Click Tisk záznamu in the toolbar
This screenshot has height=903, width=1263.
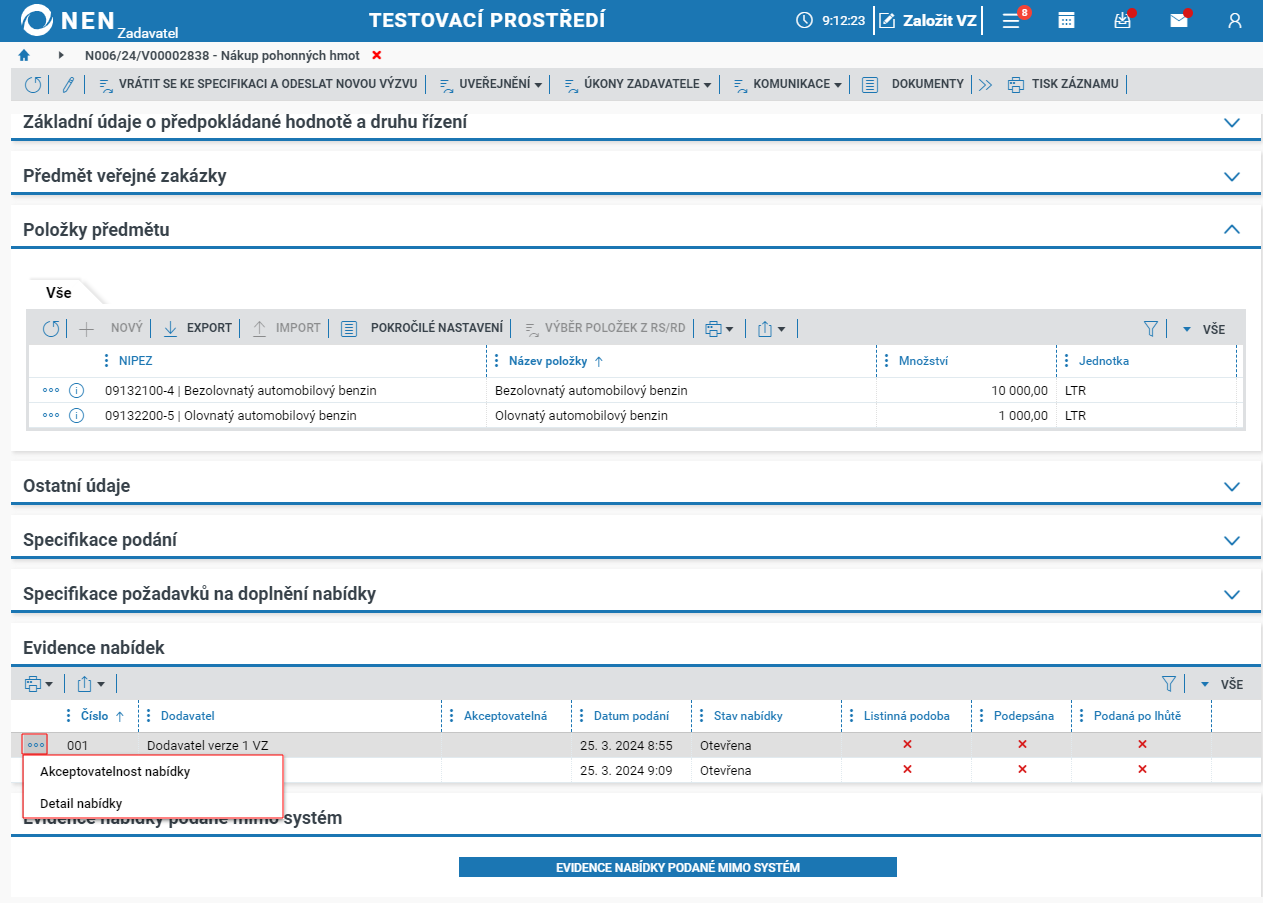[x=1063, y=85]
